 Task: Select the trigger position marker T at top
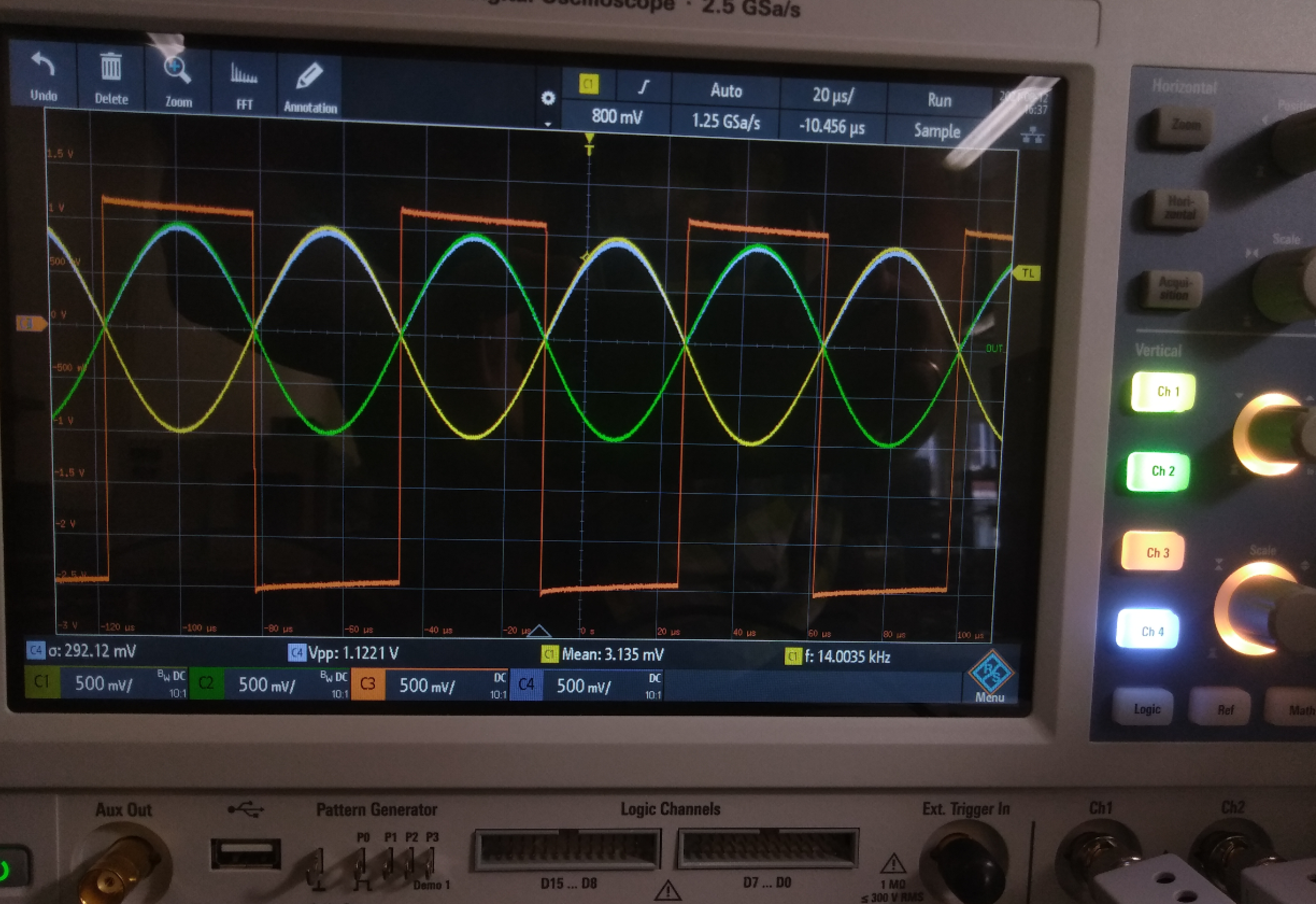point(589,144)
